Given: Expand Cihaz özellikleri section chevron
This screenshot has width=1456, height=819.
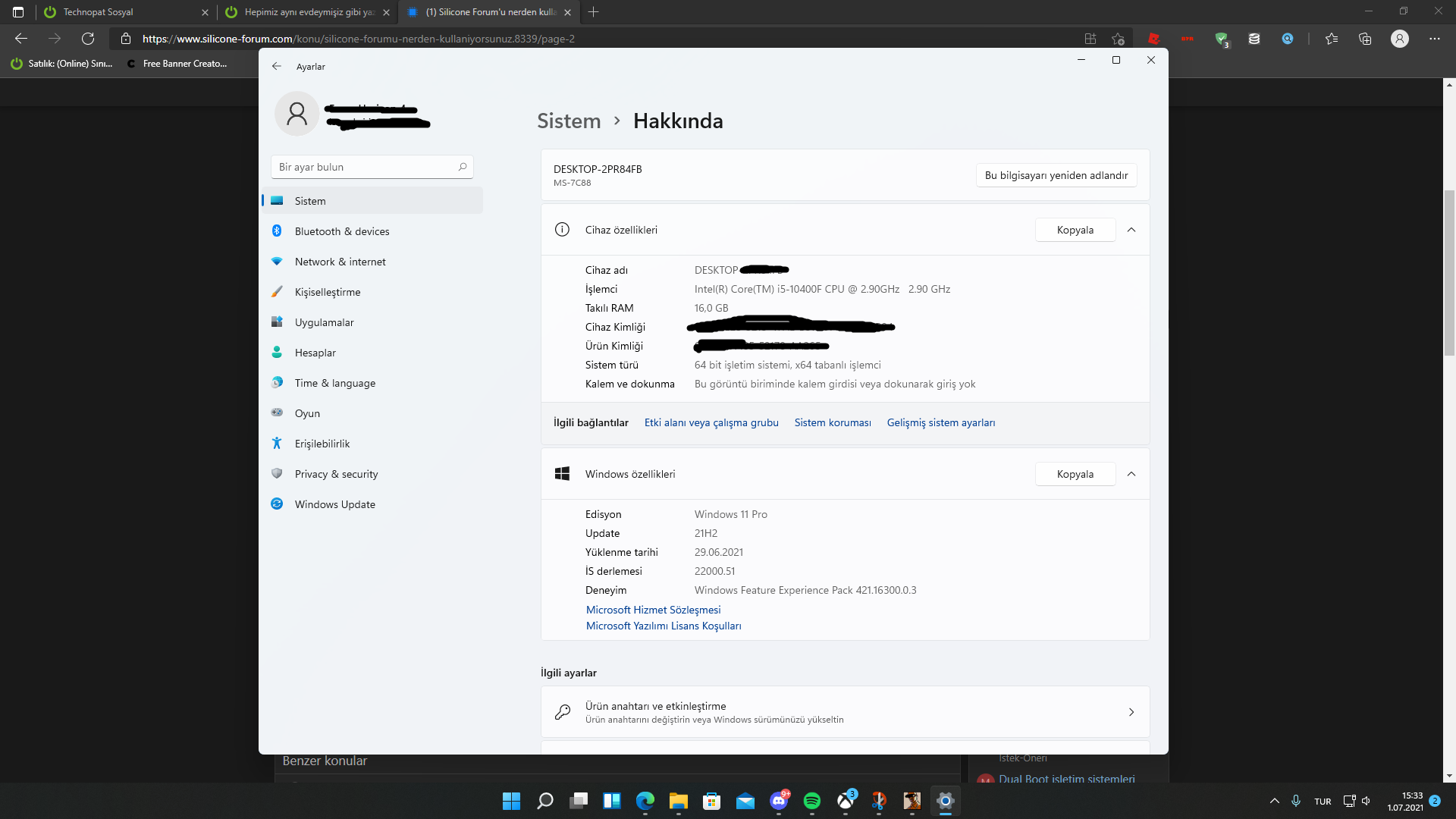Looking at the screenshot, I should [1131, 230].
